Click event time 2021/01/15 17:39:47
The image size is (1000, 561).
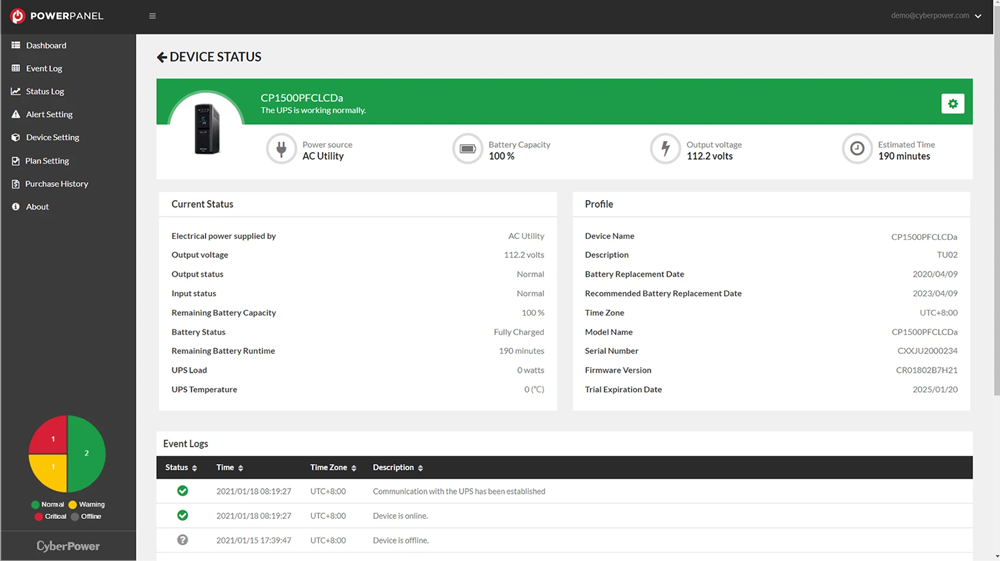click(254, 540)
